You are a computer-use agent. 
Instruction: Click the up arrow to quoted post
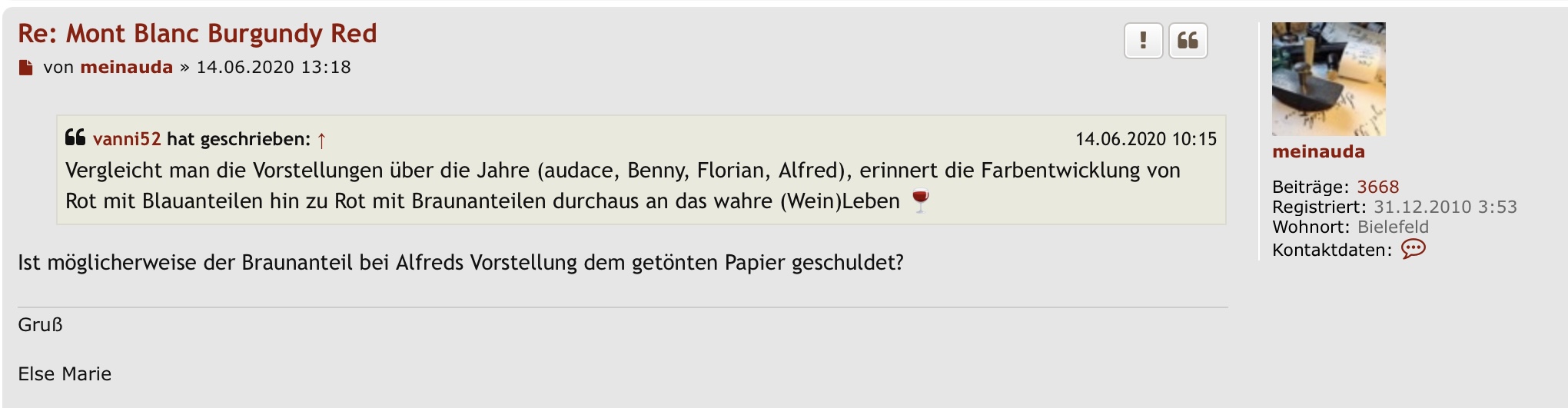pyautogui.click(x=322, y=140)
